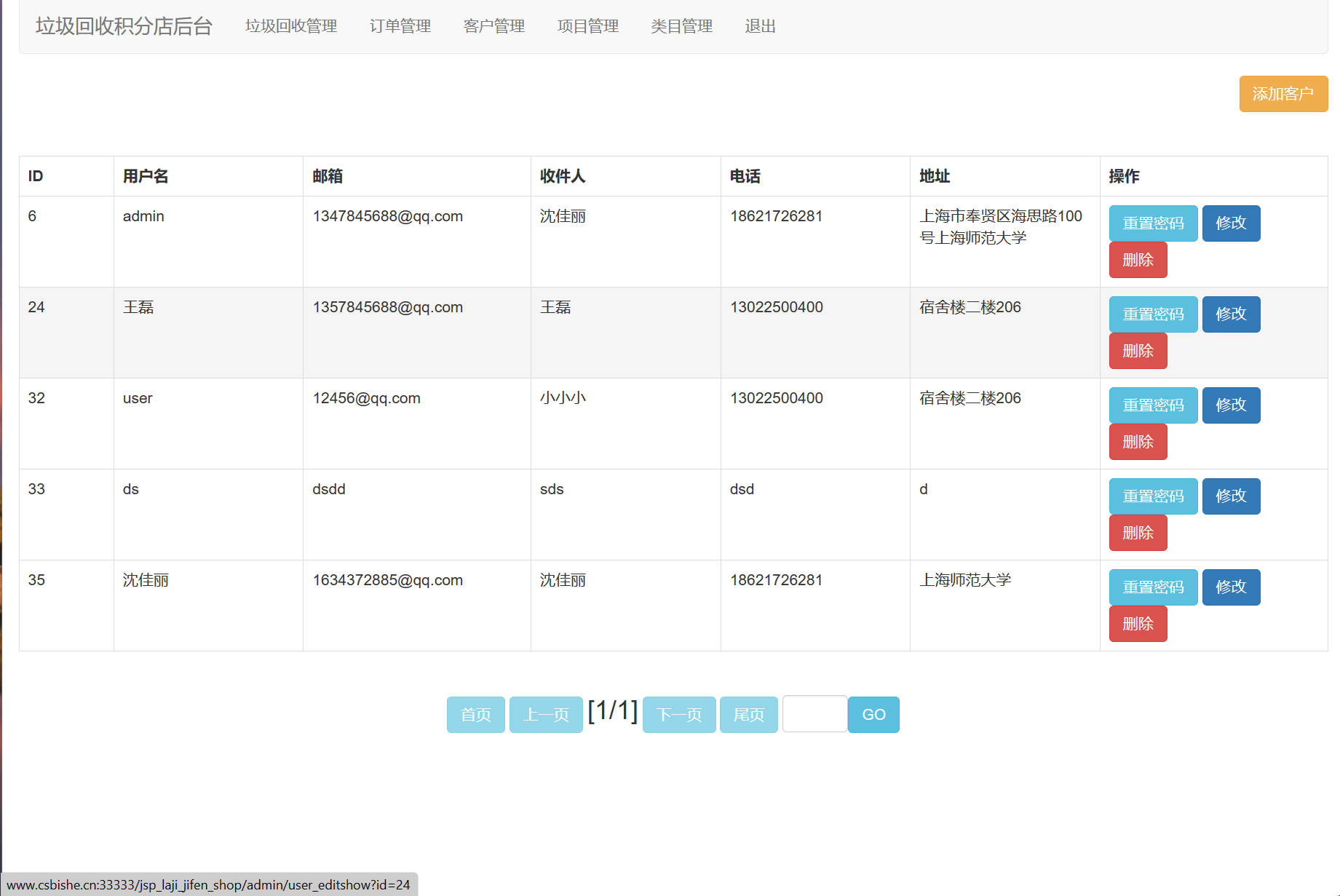Click the 添加客户 button
The width and height of the screenshot is (1340, 896).
tap(1283, 94)
